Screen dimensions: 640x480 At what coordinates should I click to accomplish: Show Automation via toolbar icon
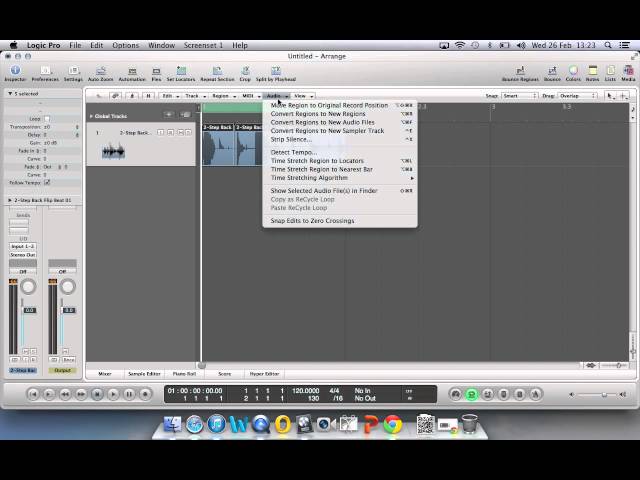[132, 73]
